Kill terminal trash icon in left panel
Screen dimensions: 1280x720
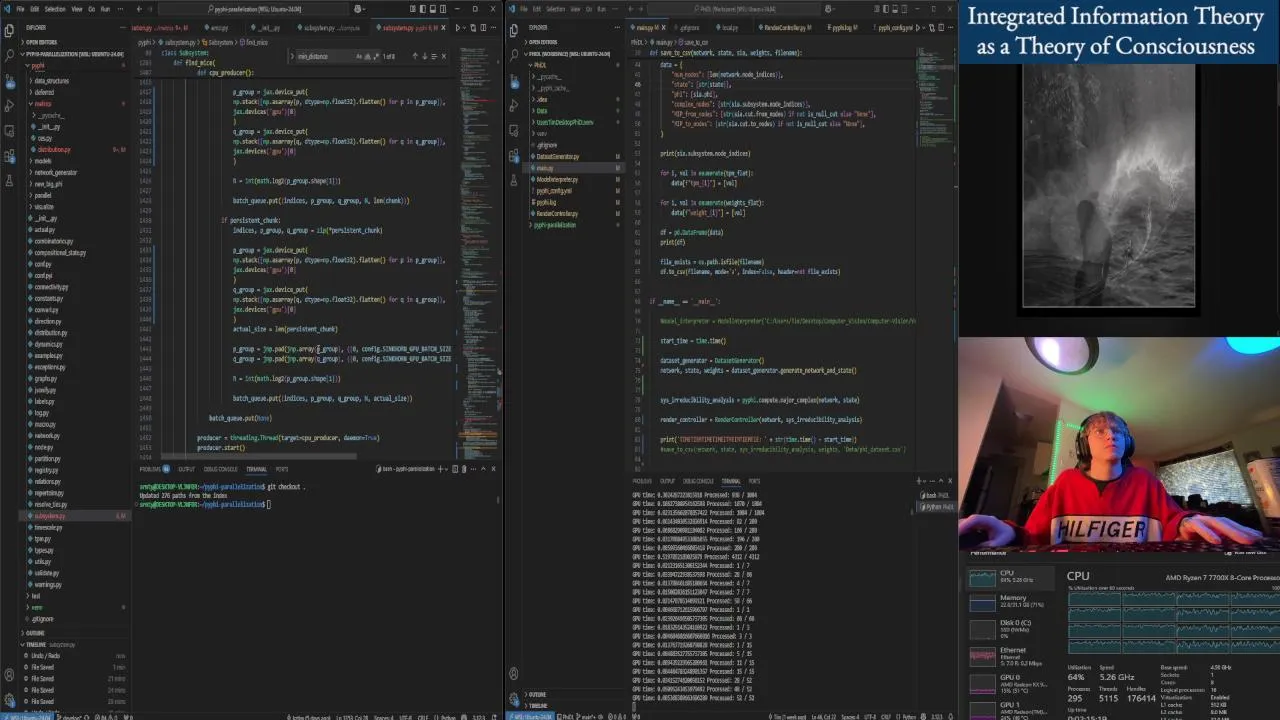click(464, 469)
